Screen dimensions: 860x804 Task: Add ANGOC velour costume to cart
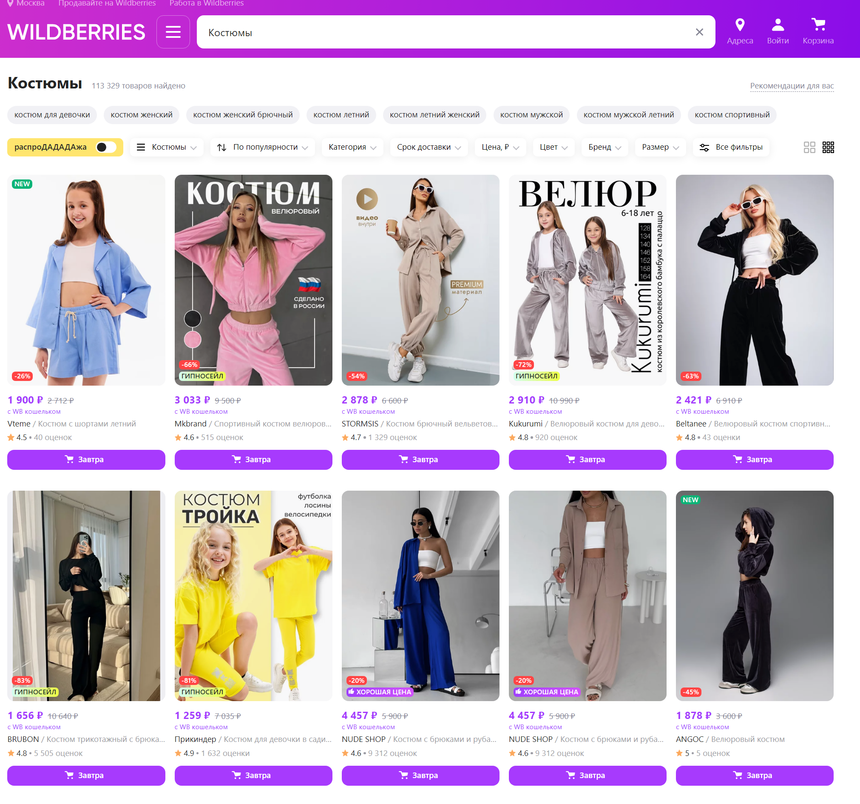pos(755,775)
